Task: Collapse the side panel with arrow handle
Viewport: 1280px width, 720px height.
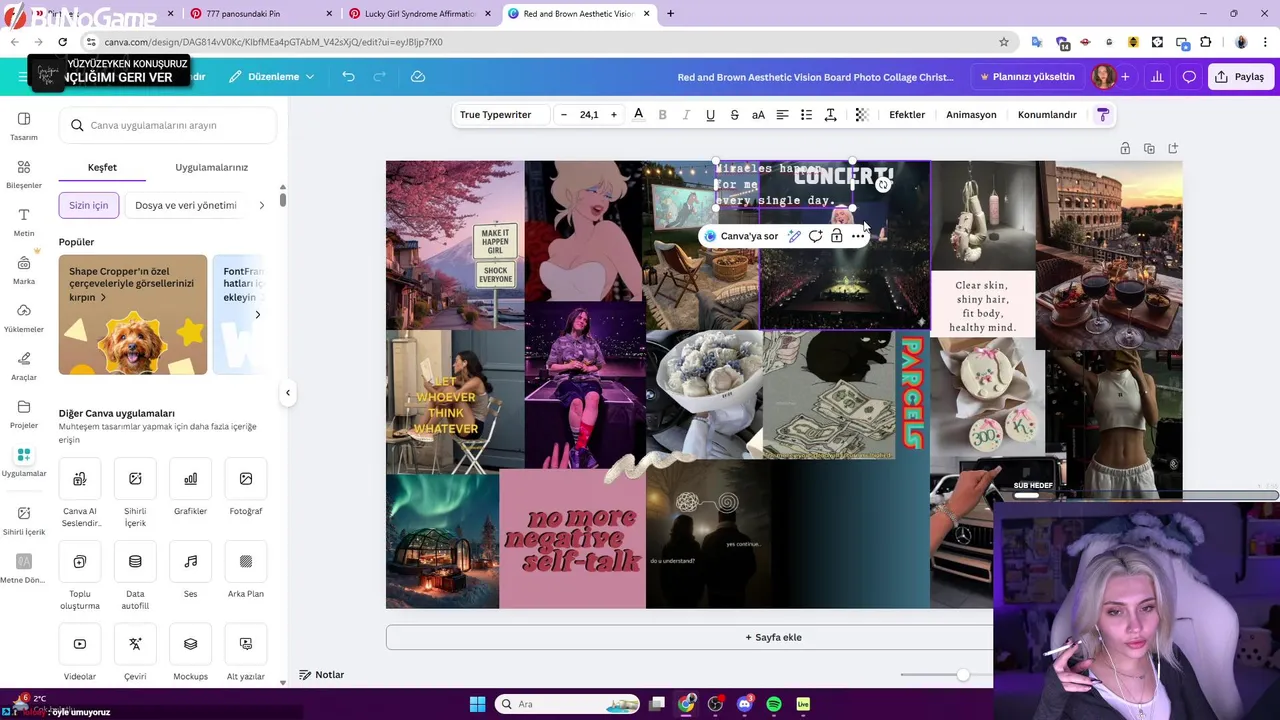Action: click(x=288, y=392)
